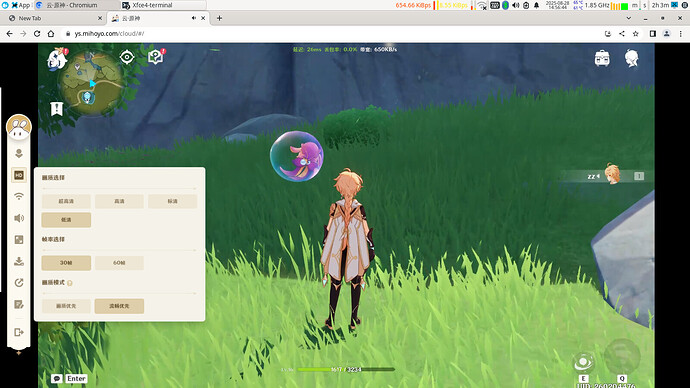This screenshot has height=388, width=690.
Task: Click the browser home button
Action: pyautogui.click(x=51, y=33)
